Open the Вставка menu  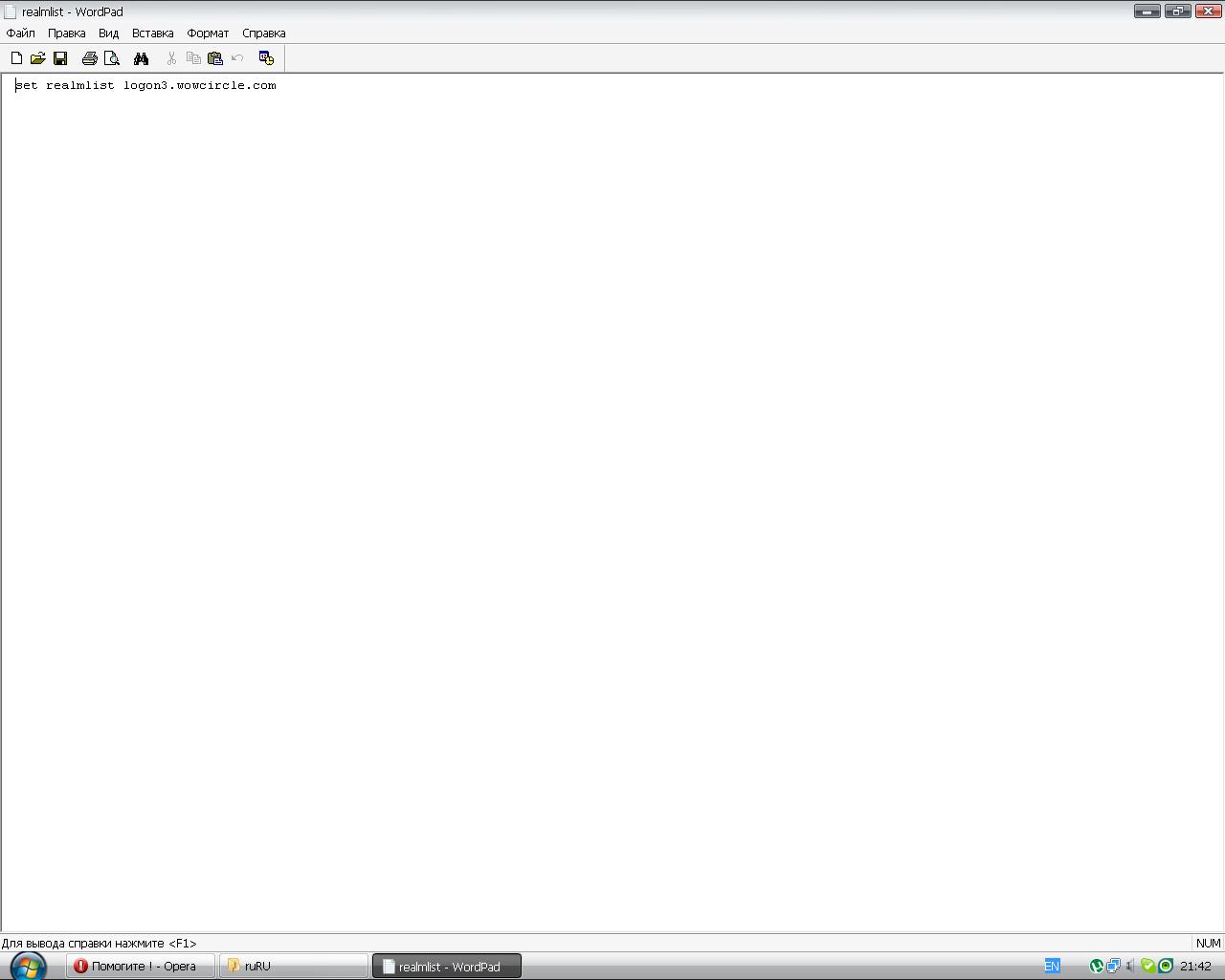[152, 33]
